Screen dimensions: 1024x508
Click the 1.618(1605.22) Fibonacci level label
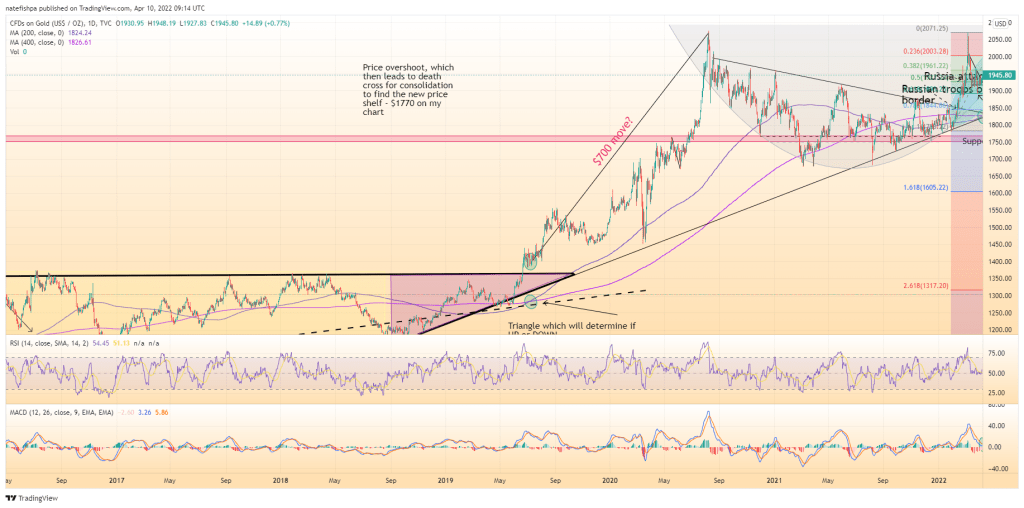click(924, 187)
